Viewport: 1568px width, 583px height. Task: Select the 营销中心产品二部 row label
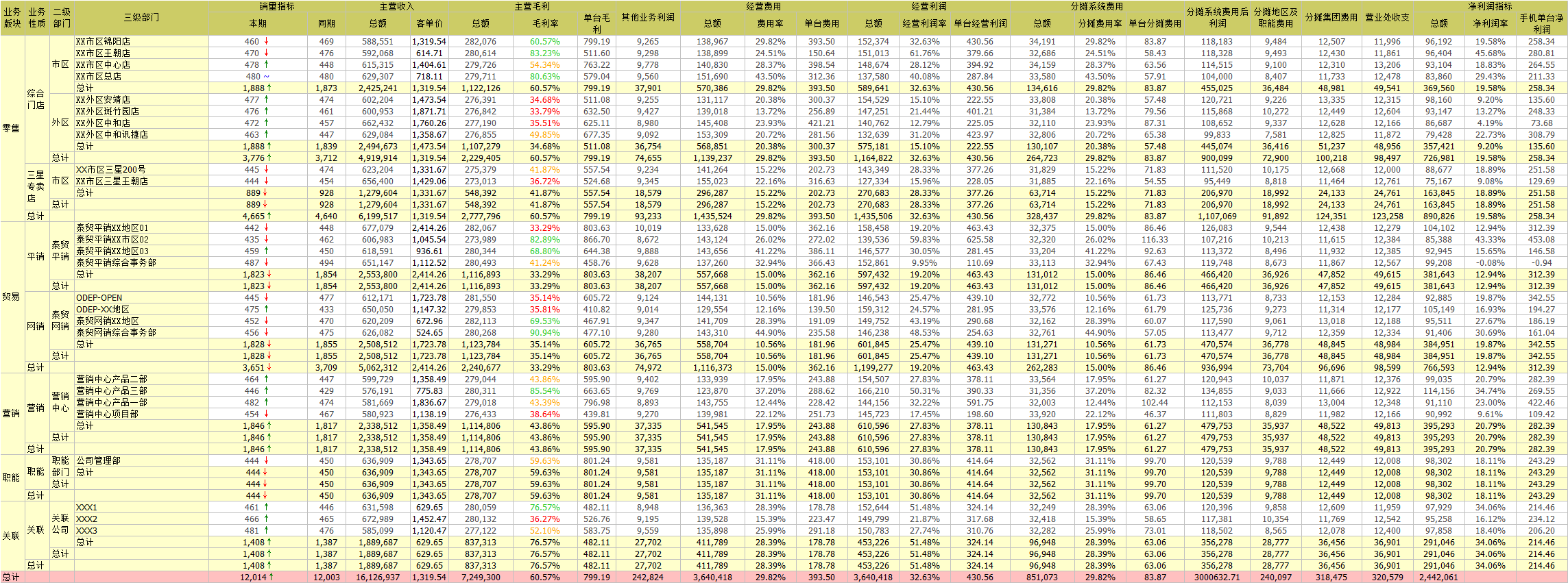(111, 380)
